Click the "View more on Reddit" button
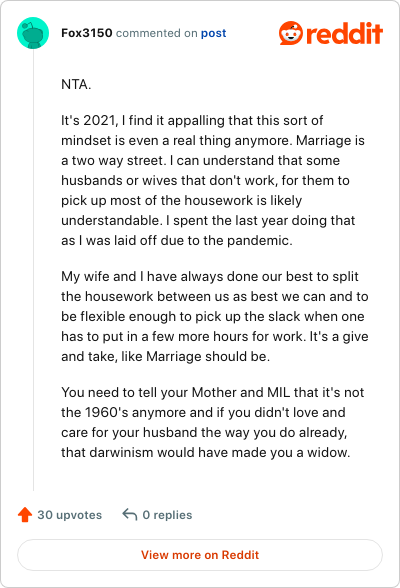 coord(200,555)
